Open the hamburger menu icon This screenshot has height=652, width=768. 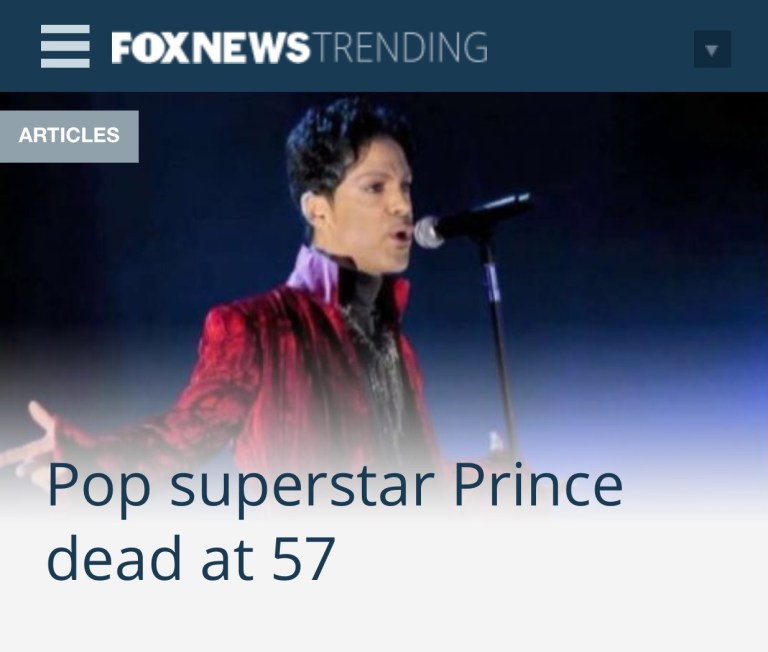click(65, 47)
